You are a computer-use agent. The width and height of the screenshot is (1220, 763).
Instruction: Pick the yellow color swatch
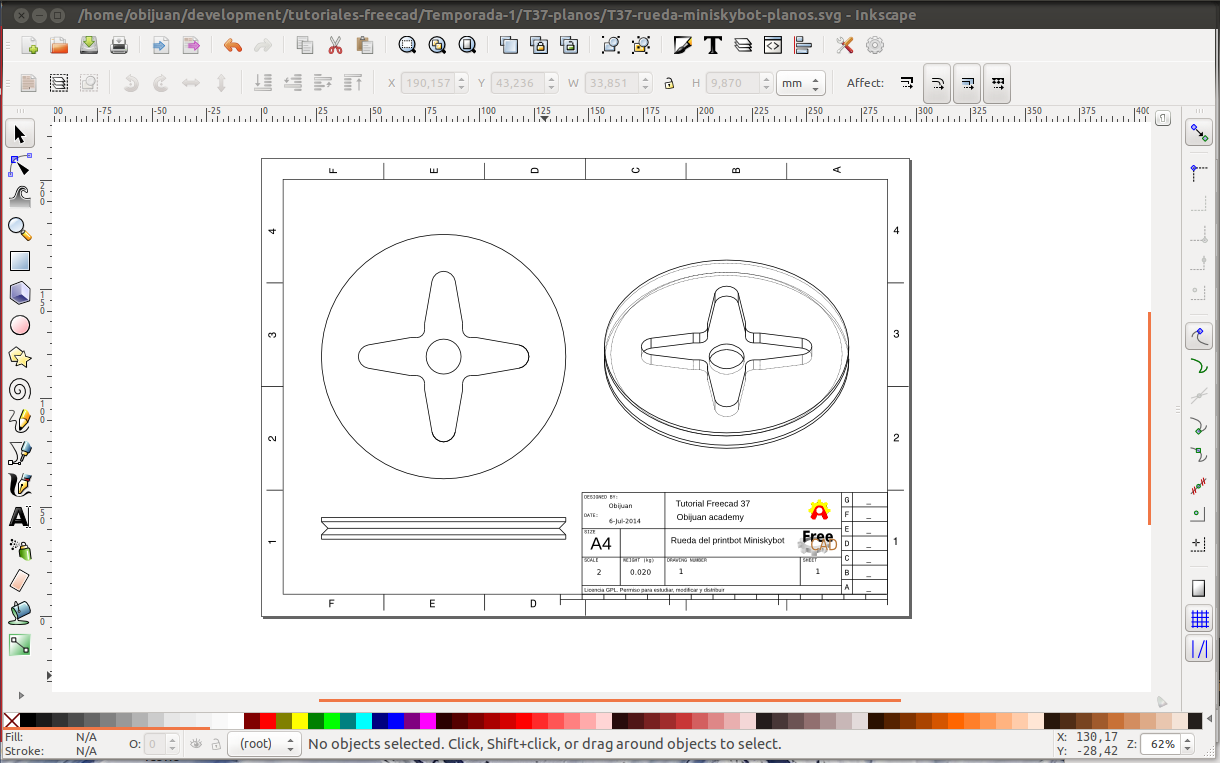click(299, 721)
